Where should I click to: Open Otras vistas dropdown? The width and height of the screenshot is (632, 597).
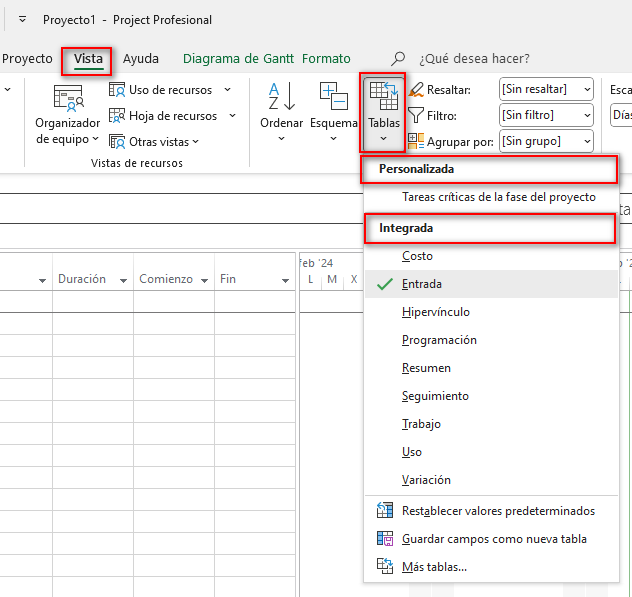pos(163,142)
